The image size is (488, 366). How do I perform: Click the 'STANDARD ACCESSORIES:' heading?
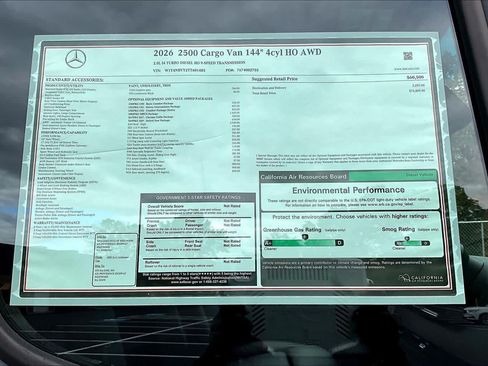(x=75, y=80)
